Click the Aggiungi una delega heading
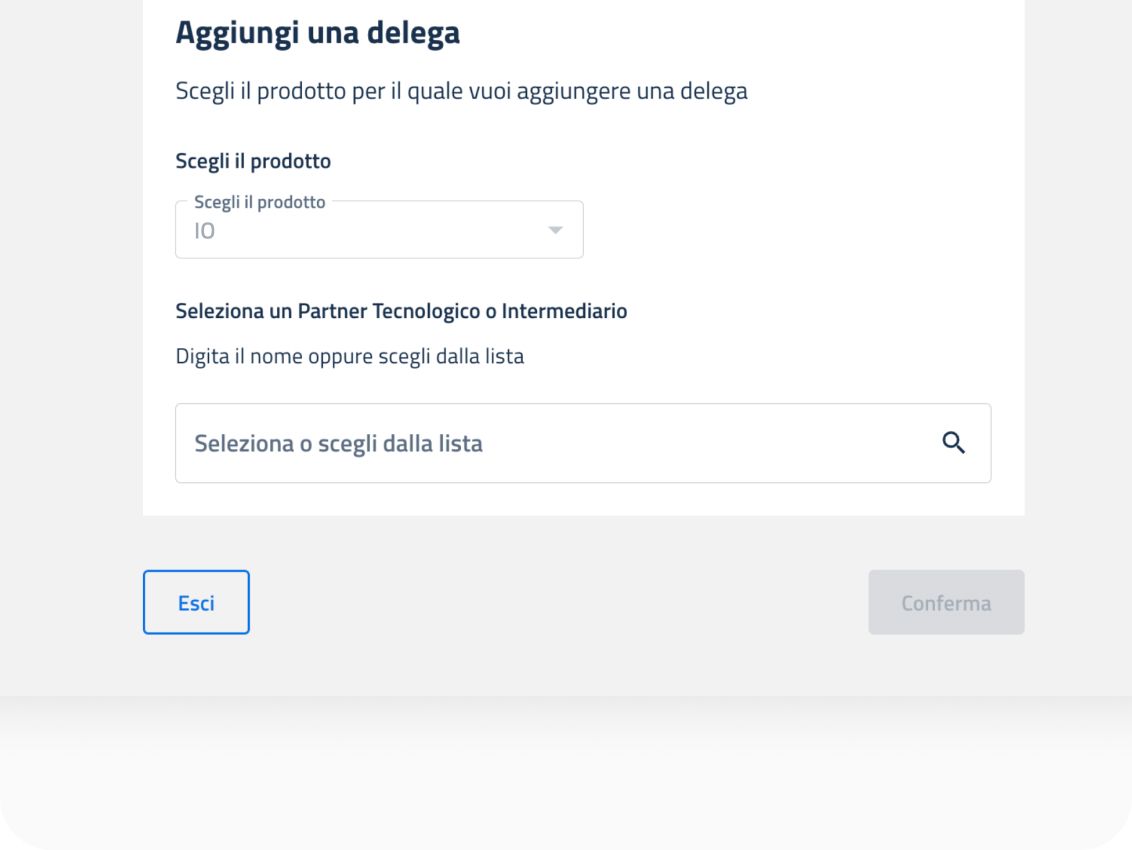Screen dimensions: 1132x850 pyautogui.click(x=318, y=33)
